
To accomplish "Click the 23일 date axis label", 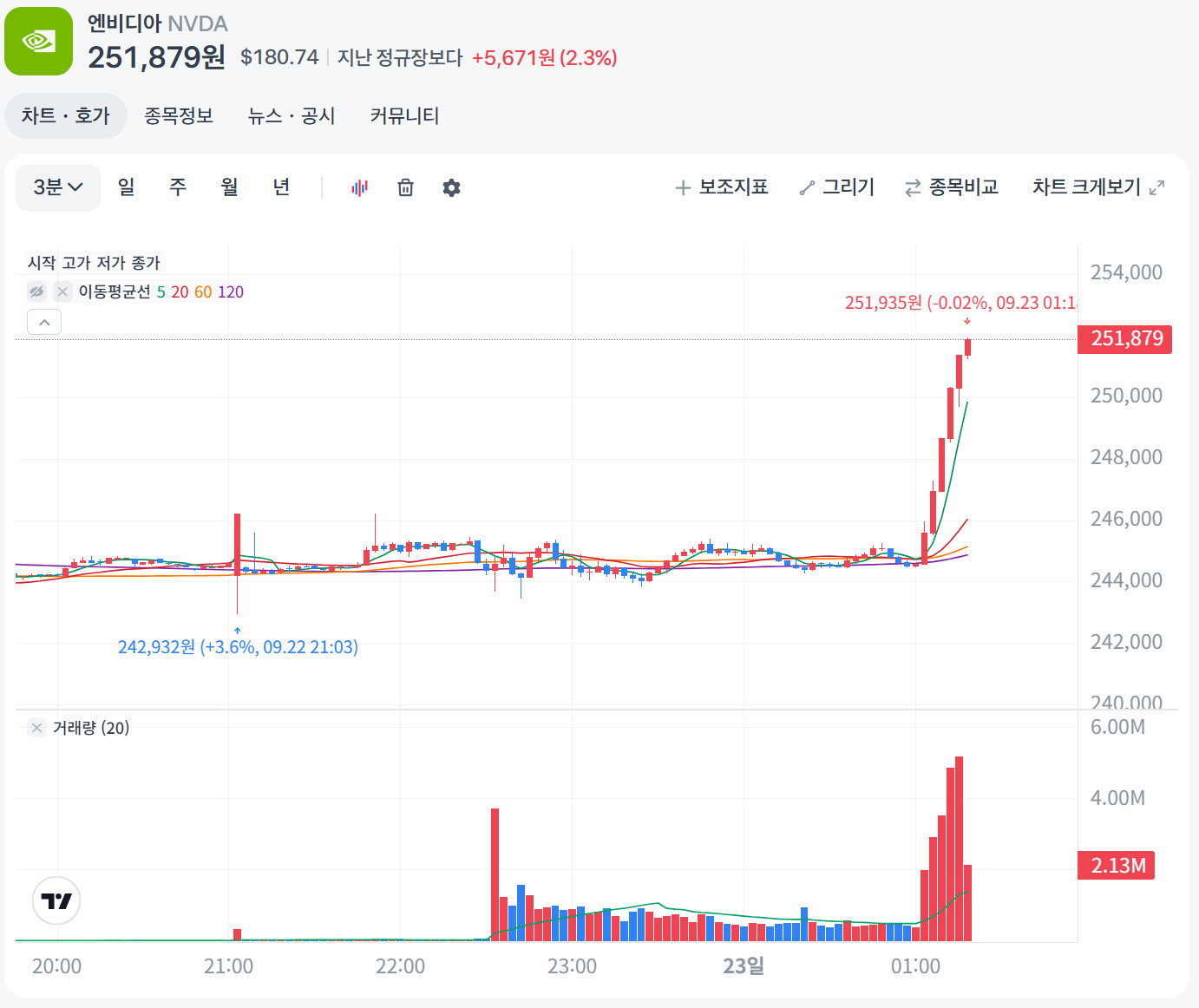I will [744, 965].
